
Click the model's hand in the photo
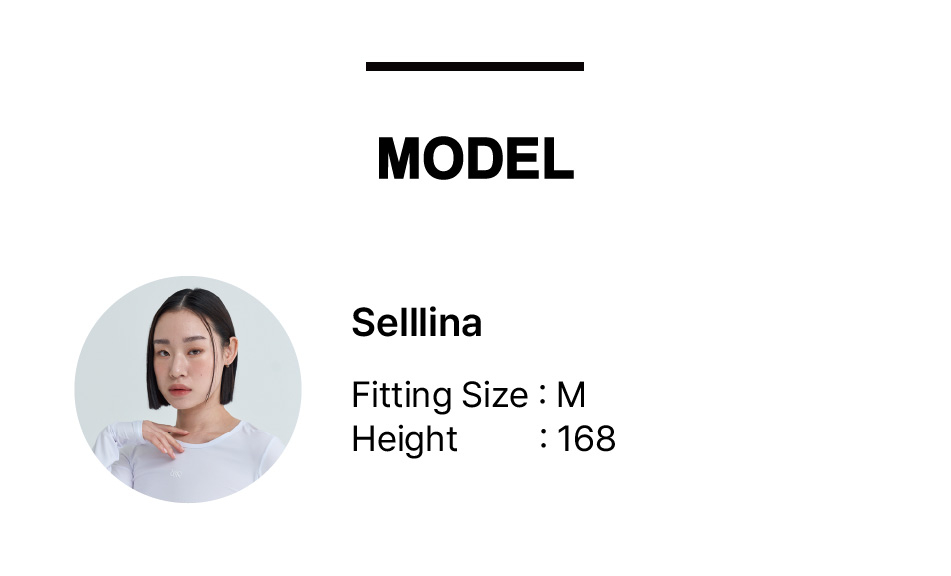[x=162, y=436]
